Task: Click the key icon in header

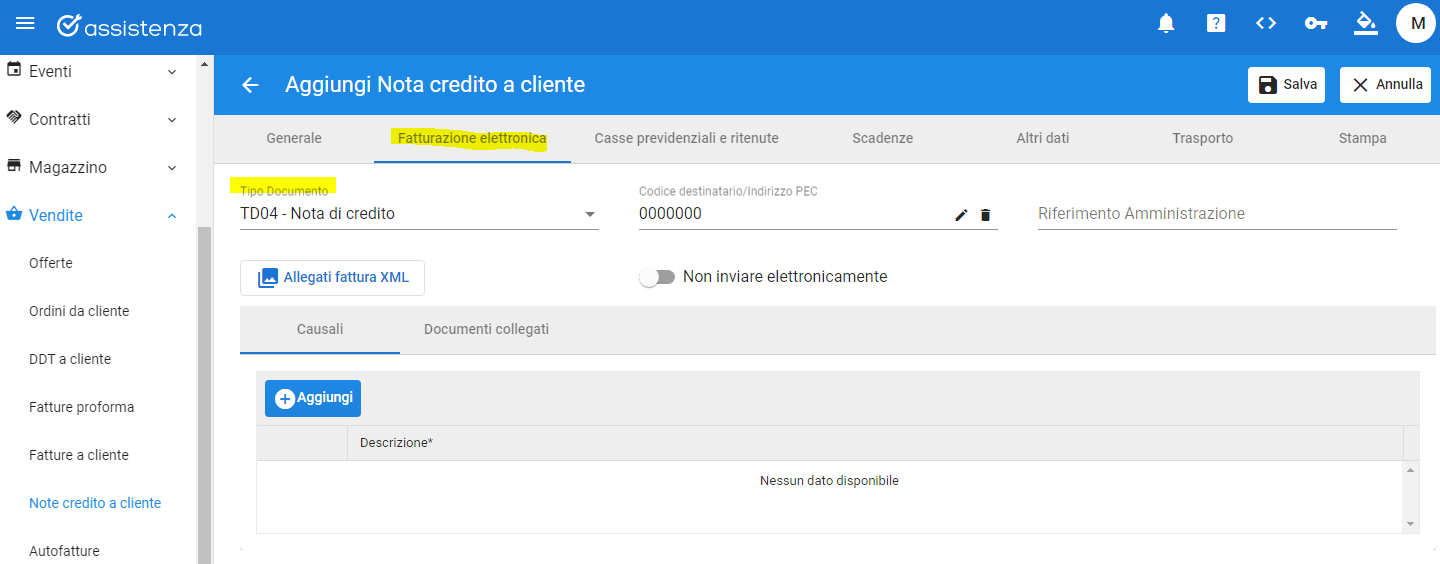Action: (x=1316, y=23)
